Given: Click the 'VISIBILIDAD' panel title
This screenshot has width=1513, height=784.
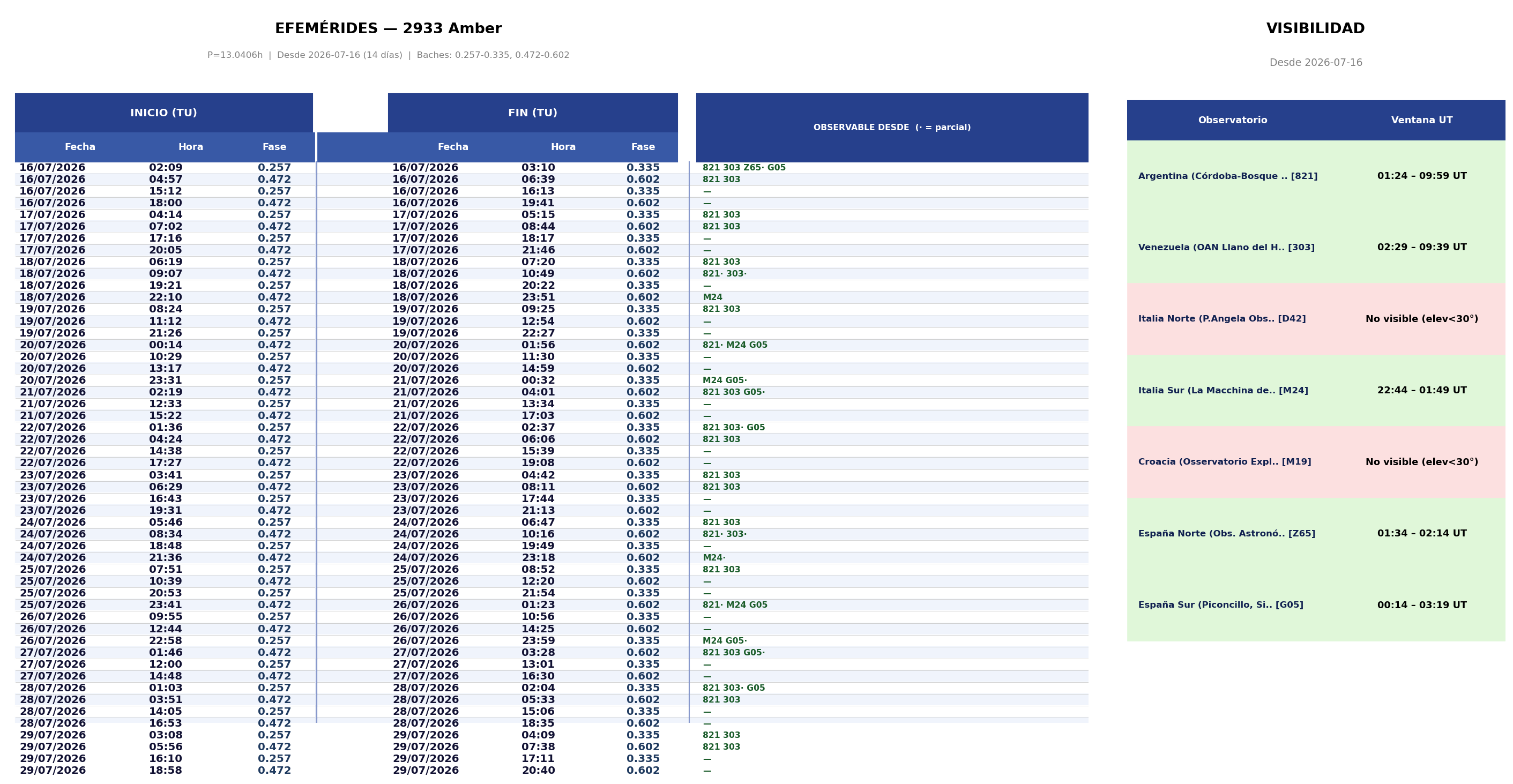Looking at the screenshot, I should [x=1316, y=28].
